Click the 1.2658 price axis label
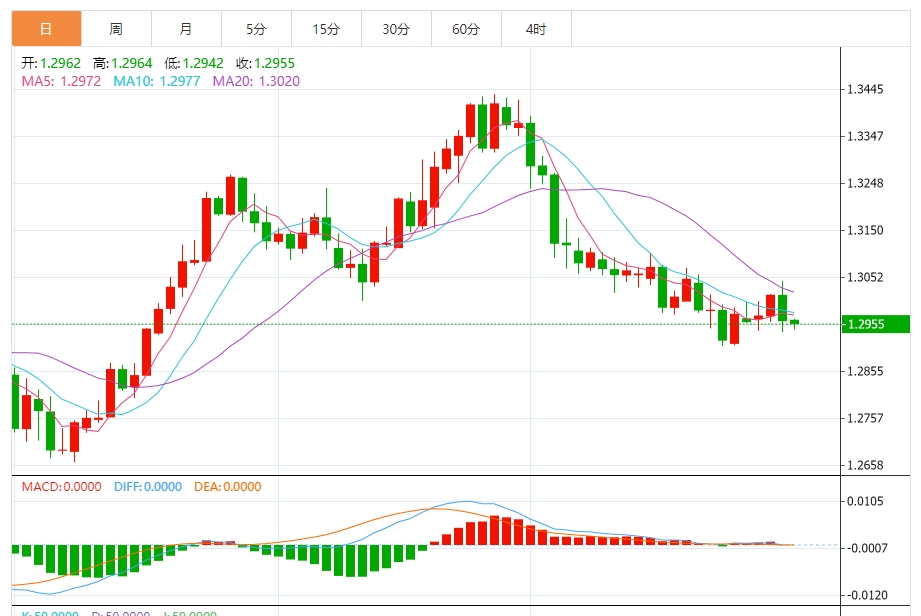Viewport: 921px width, 616px height. (865, 465)
